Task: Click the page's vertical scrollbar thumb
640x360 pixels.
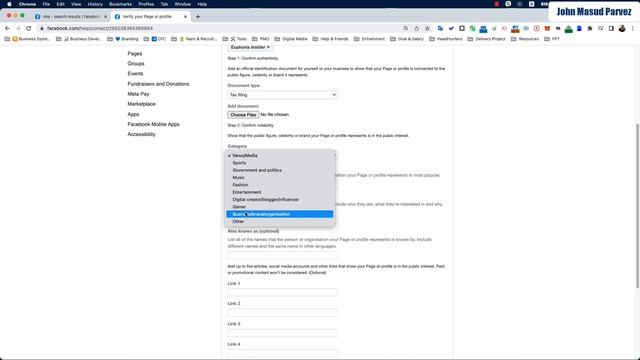Action: pos(638,206)
